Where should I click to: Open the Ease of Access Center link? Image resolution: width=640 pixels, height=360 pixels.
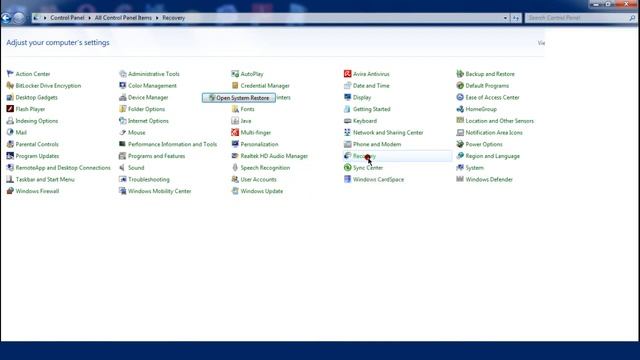(x=492, y=98)
